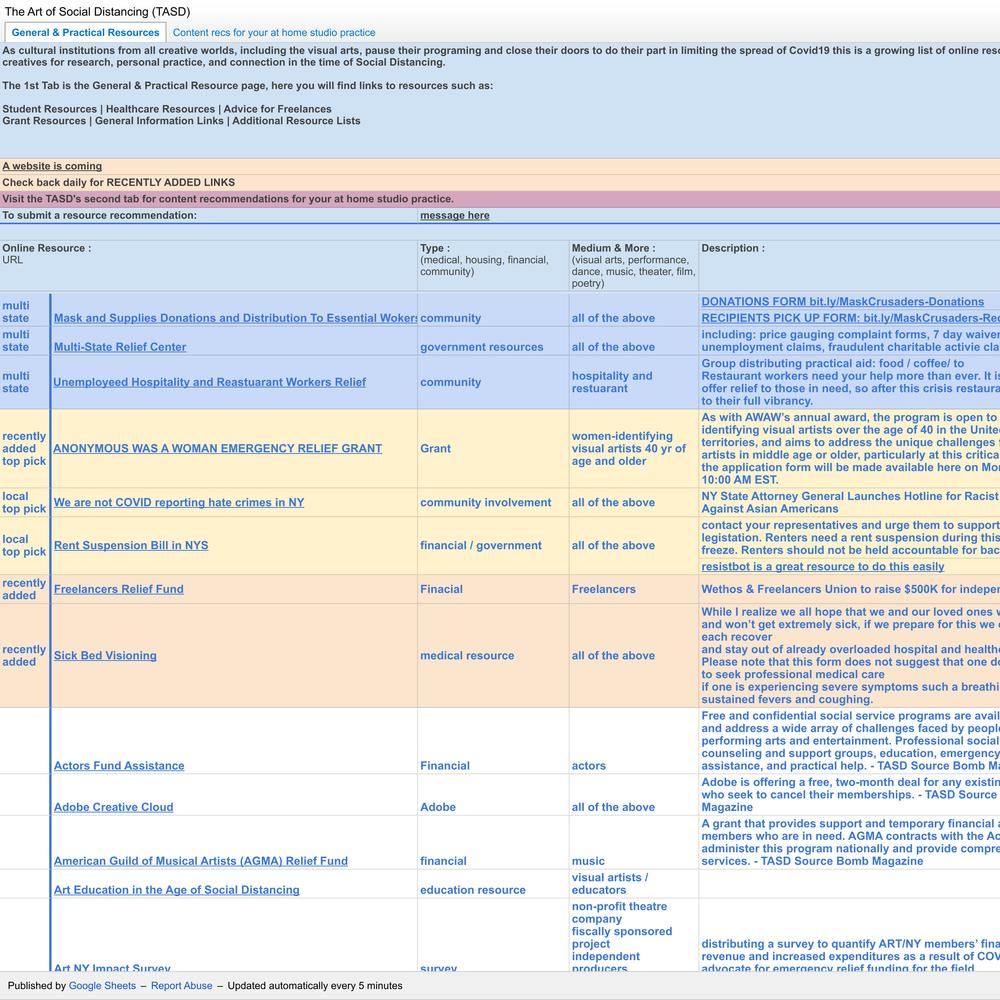
Task: Open the RECIPIENTS PICK UP FORM link
Action: point(850,318)
